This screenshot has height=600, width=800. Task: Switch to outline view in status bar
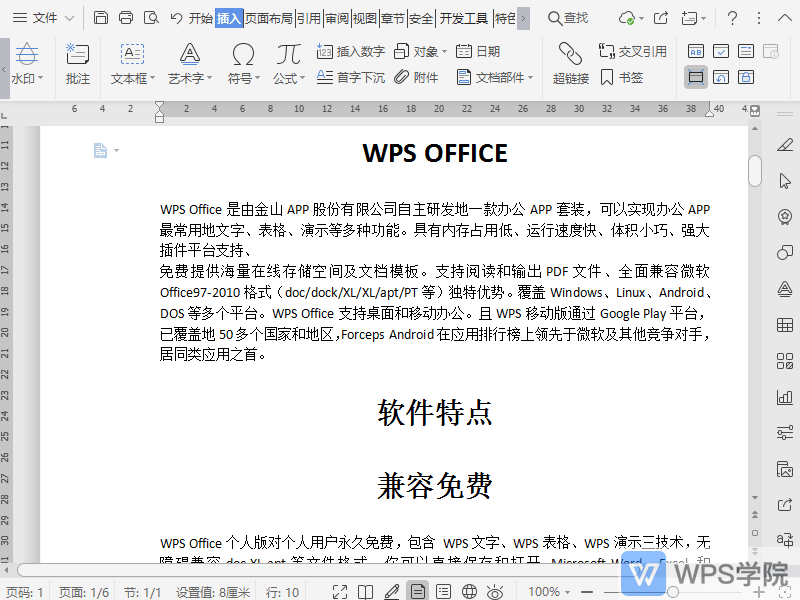443,592
